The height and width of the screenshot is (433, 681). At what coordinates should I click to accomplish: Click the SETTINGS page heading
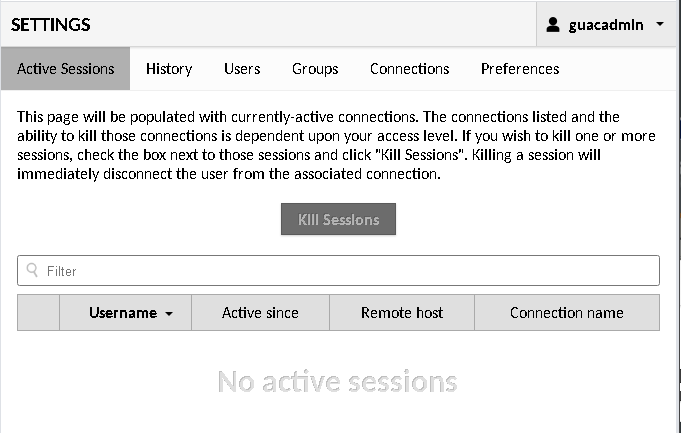(x=51, y=25)
